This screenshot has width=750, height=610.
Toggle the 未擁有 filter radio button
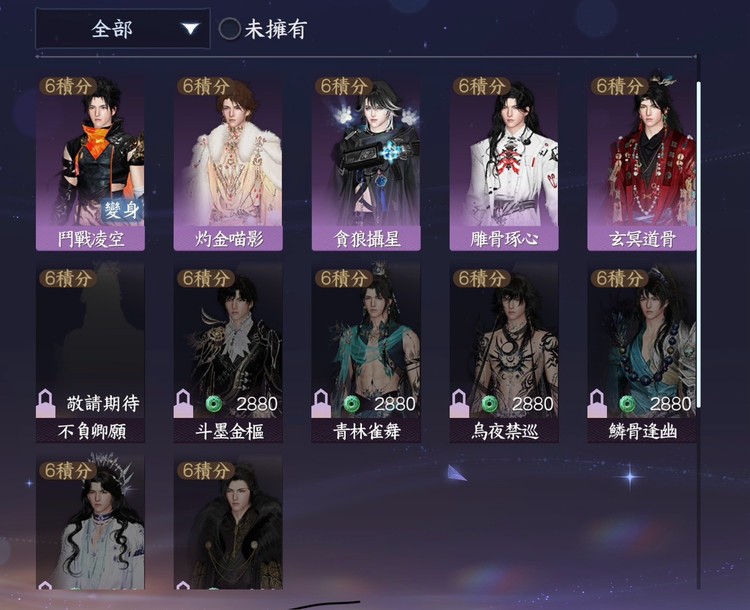(229, 29)
